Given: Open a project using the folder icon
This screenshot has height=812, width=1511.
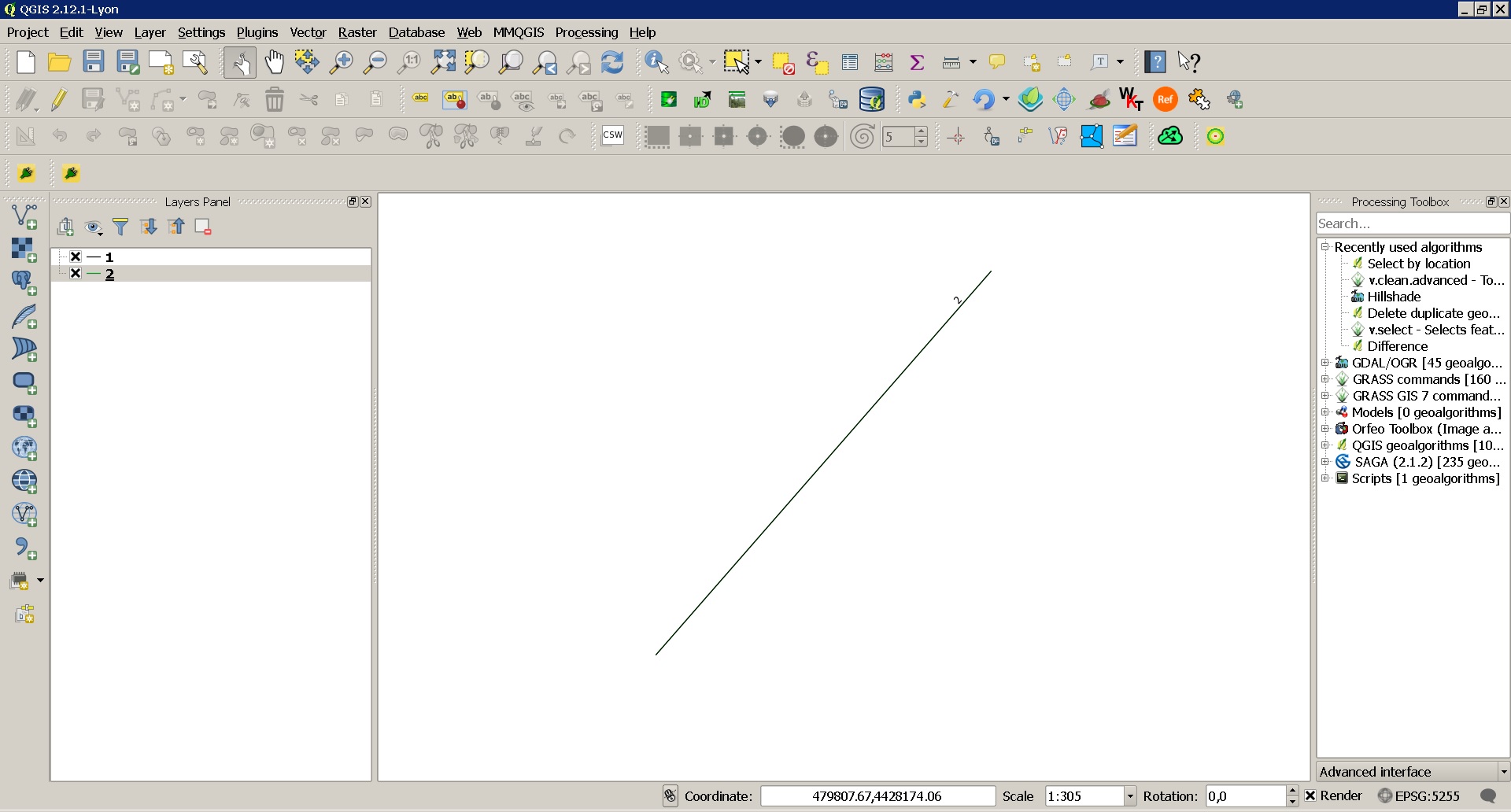Looking at the screenshot, I should click(60, 62).
